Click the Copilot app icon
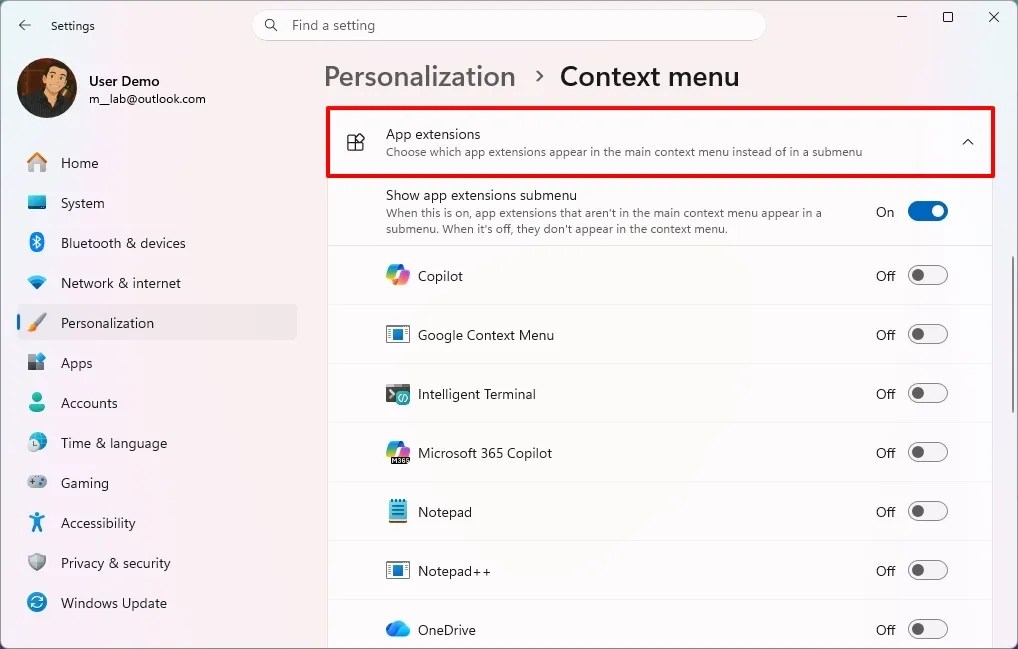 397,275
